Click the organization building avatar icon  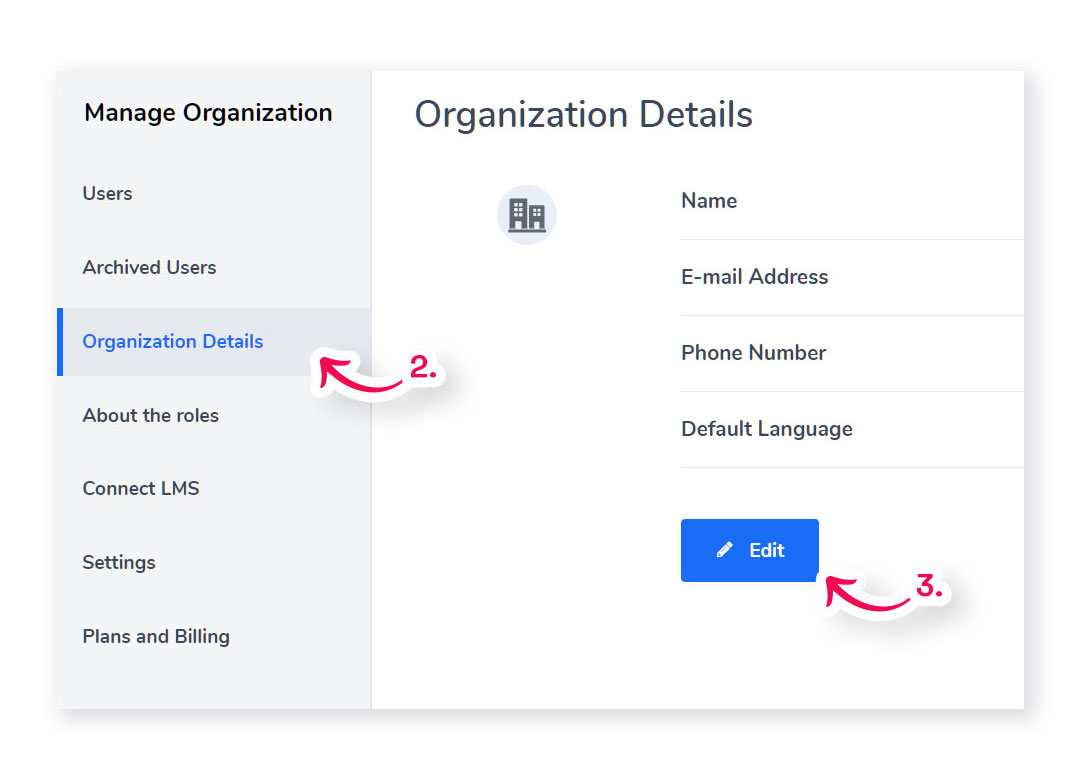[x=526, y=214]
